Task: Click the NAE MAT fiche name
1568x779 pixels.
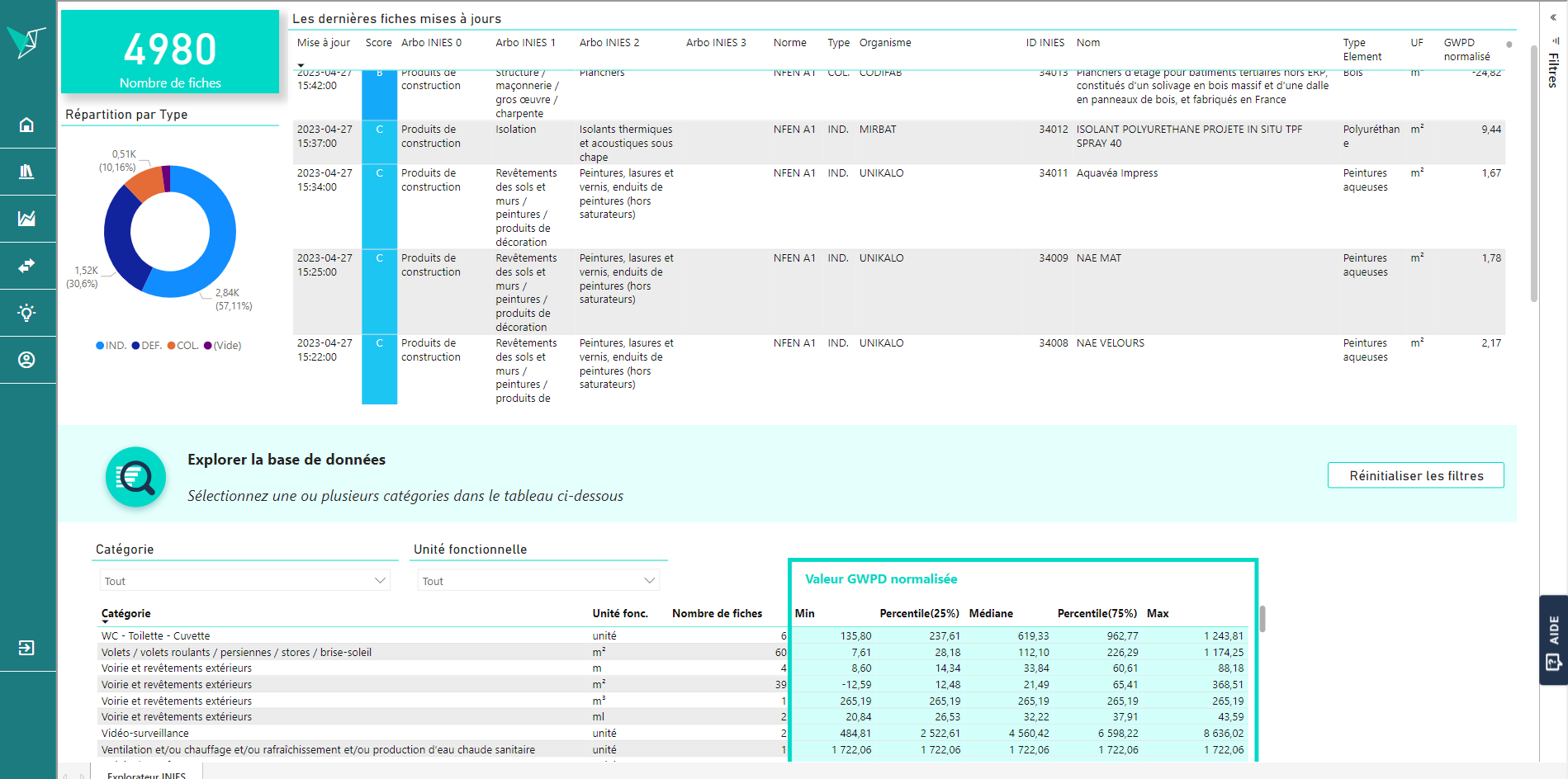Action: 1098,258
